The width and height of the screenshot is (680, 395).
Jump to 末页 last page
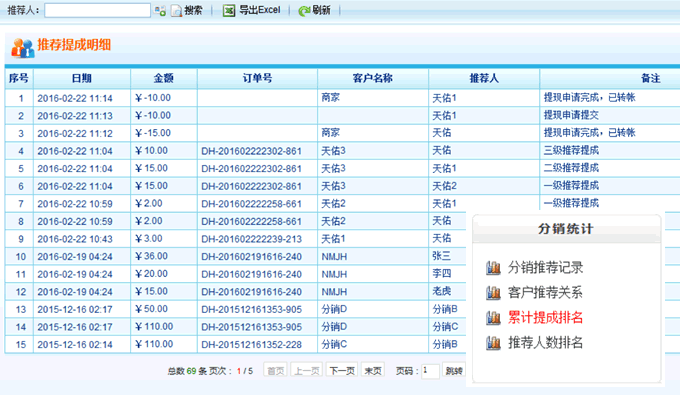[373, 371]
